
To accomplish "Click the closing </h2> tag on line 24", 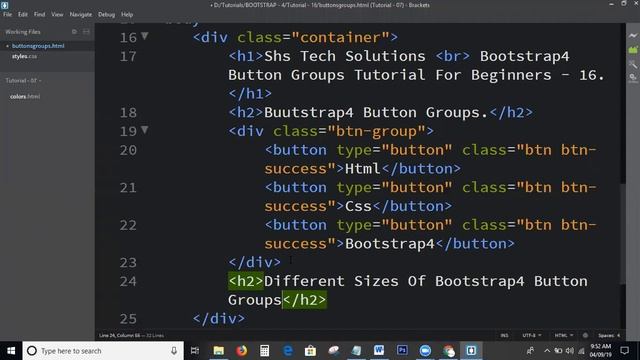I will coord(304,300).
